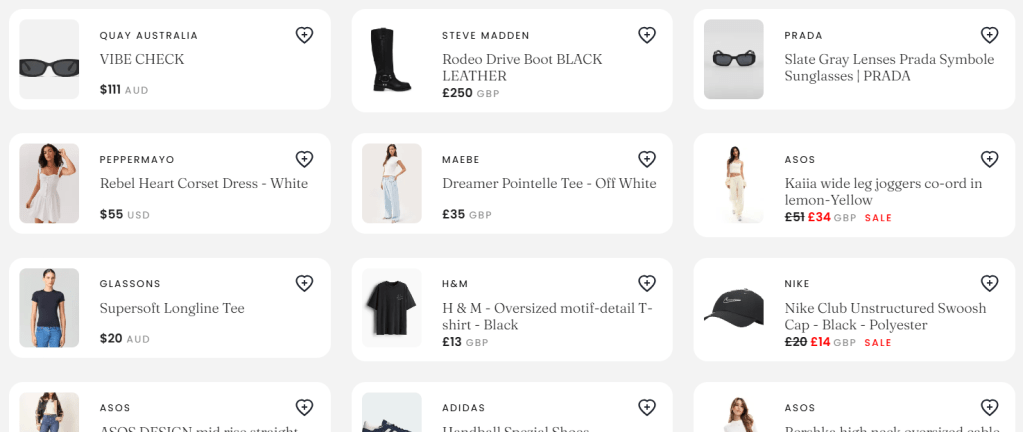
Task: Heart the Dreamer Pointelle Tee
Action: tap(647, 159)
